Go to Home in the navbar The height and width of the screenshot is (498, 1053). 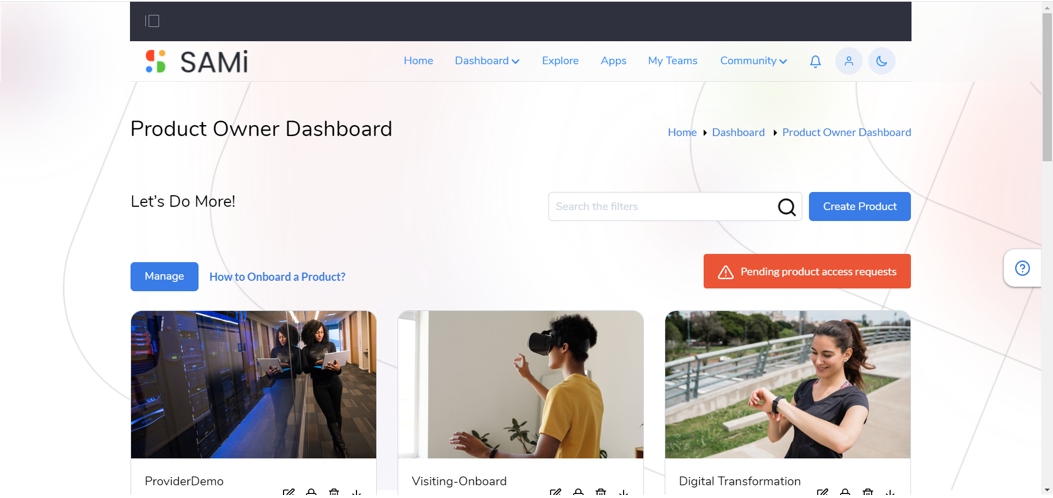pyautogui.click(x=418, y=61)
